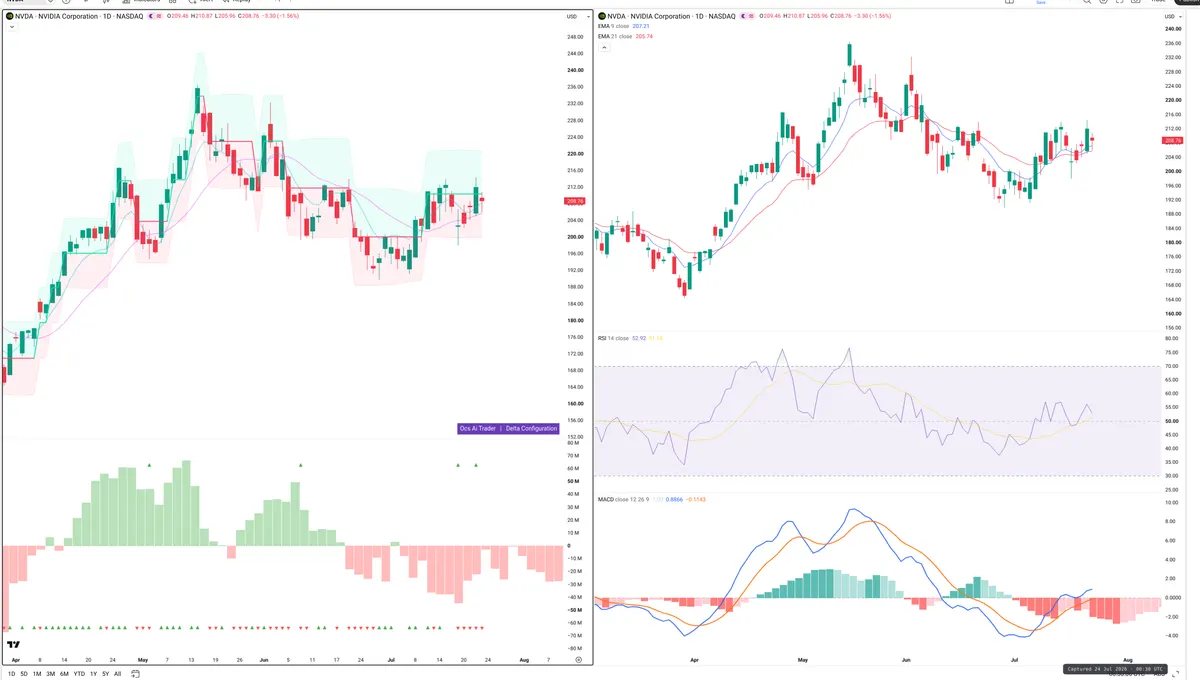Viewport: 1200px width, 680px height.
Task: Select the EMA 21 close legend entry
Action: (x=615, y=36)
